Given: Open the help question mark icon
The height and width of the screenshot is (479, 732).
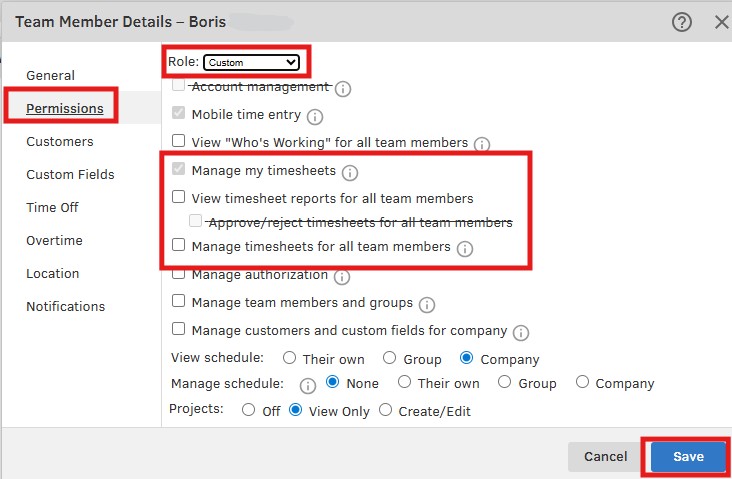Looking at the screenshot, I should pos(682,22).
